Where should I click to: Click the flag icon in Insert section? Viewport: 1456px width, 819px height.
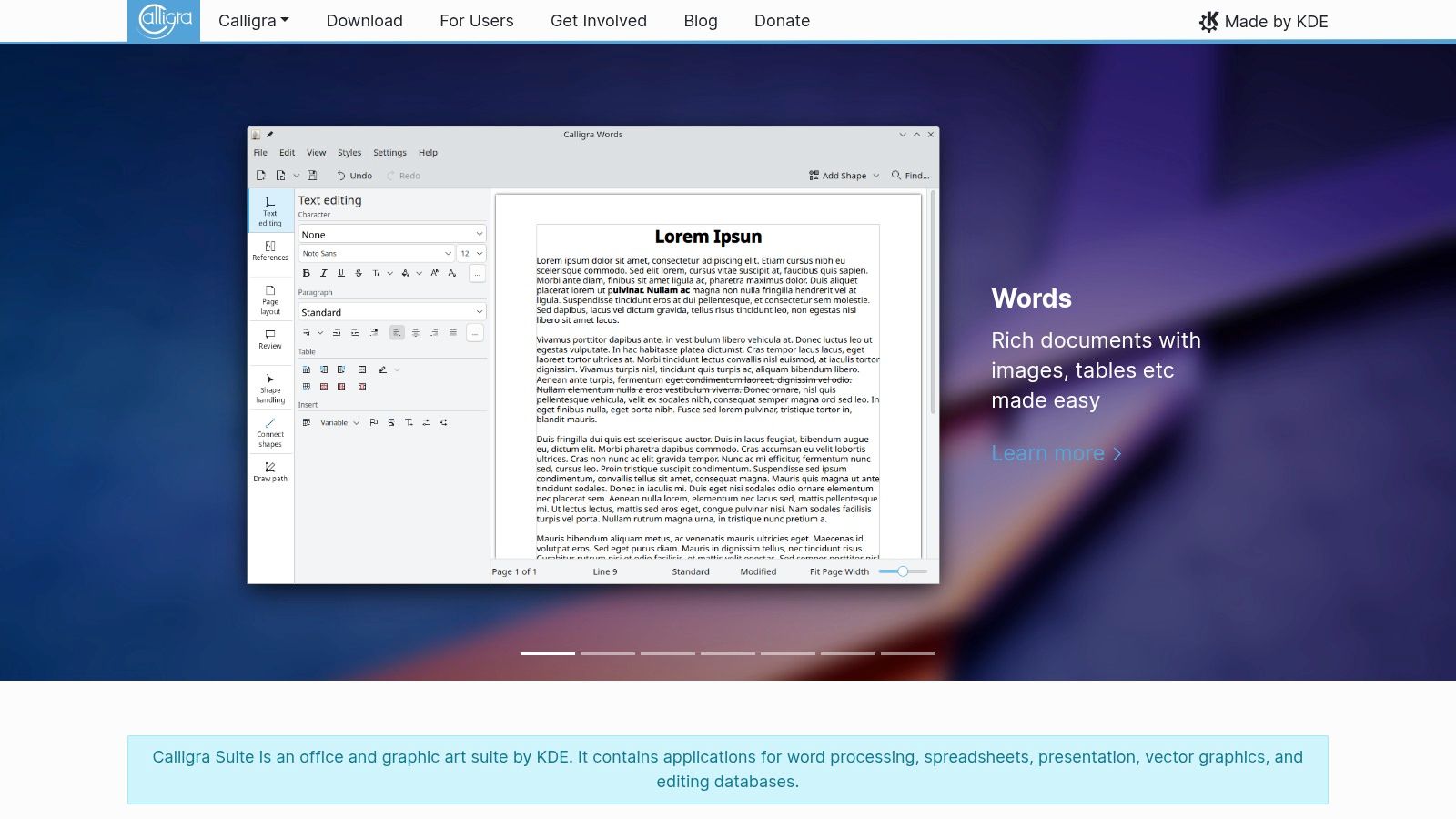(x=373, y=422)
